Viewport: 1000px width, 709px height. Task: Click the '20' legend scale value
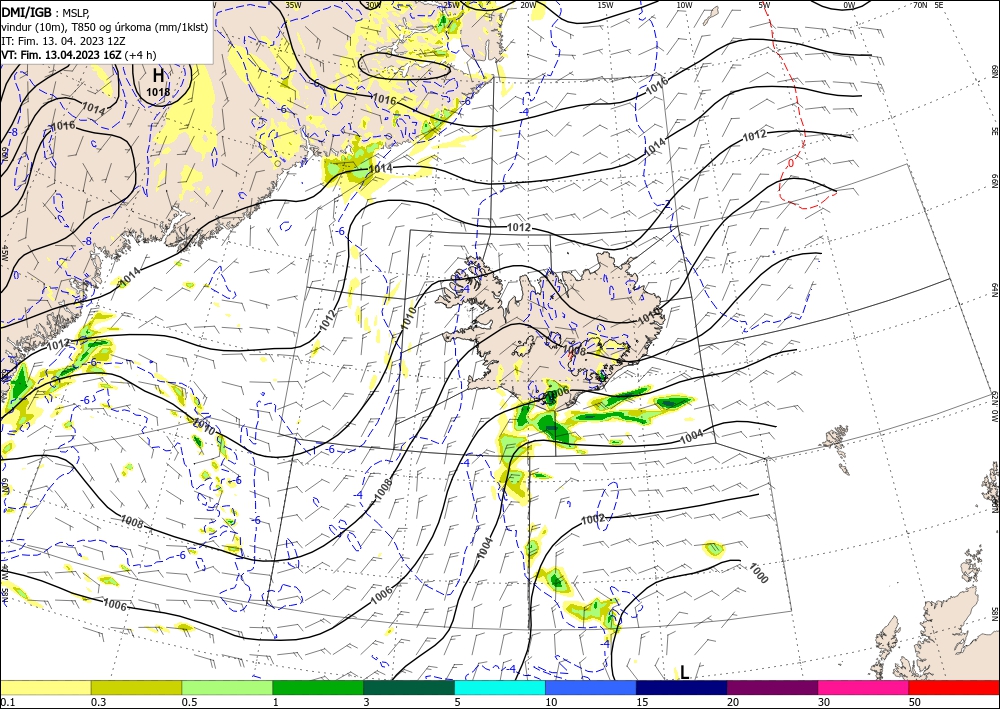733,702
